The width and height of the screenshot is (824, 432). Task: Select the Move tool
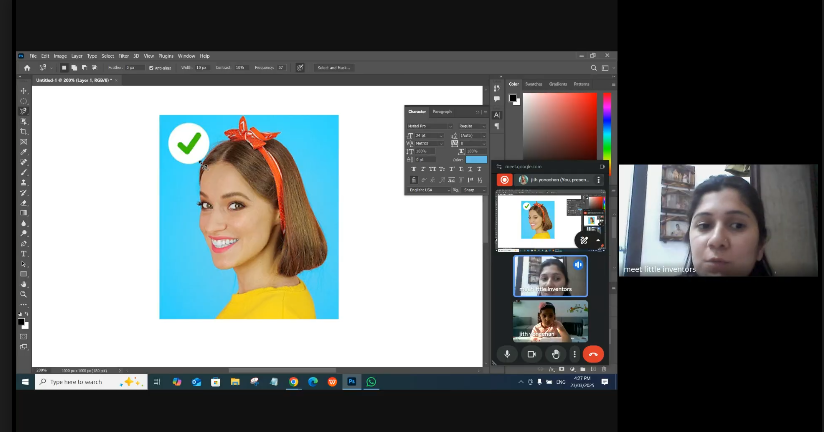click(x=24, y=91)
